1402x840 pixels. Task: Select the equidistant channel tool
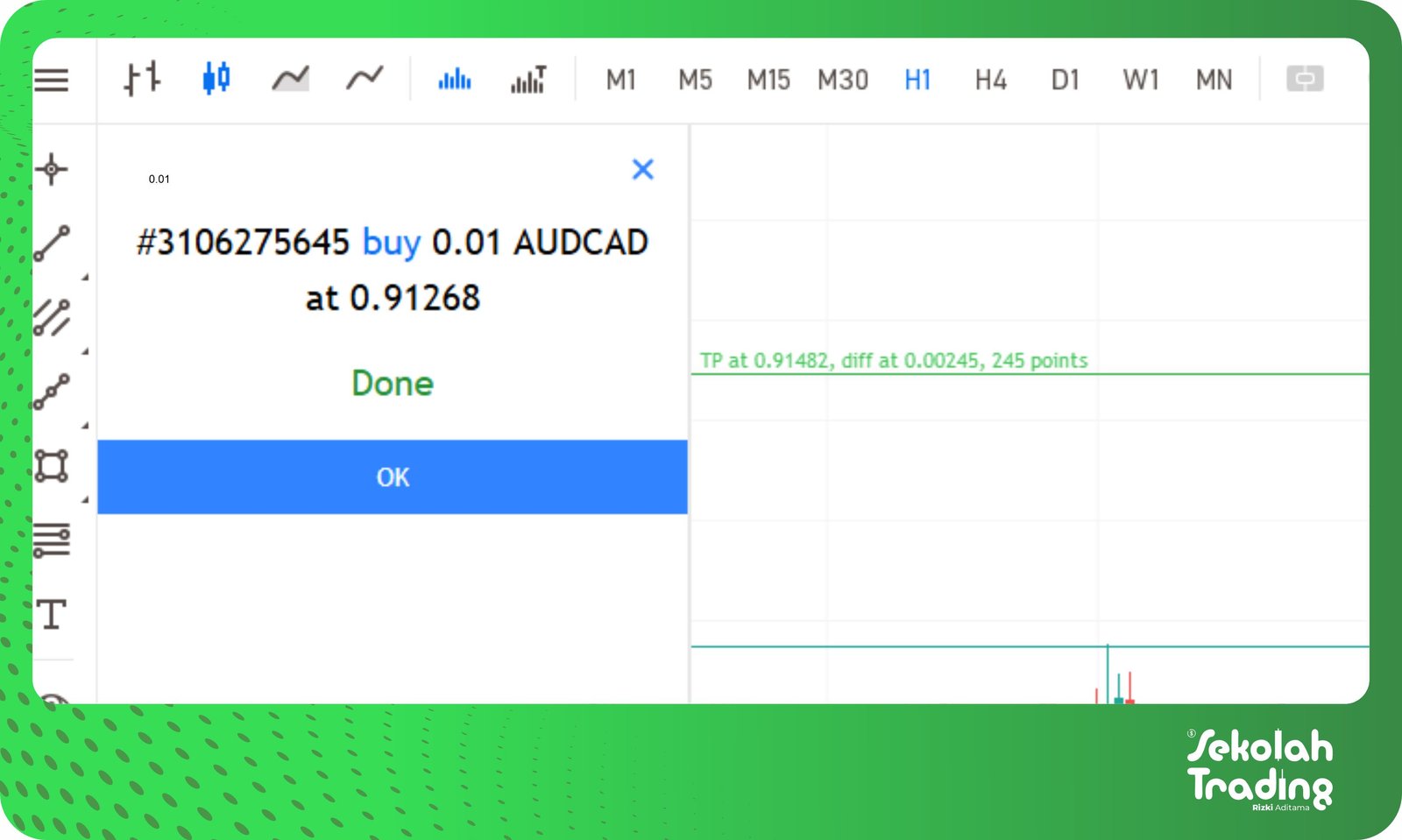pyautogui.click(x=52, y=318)
